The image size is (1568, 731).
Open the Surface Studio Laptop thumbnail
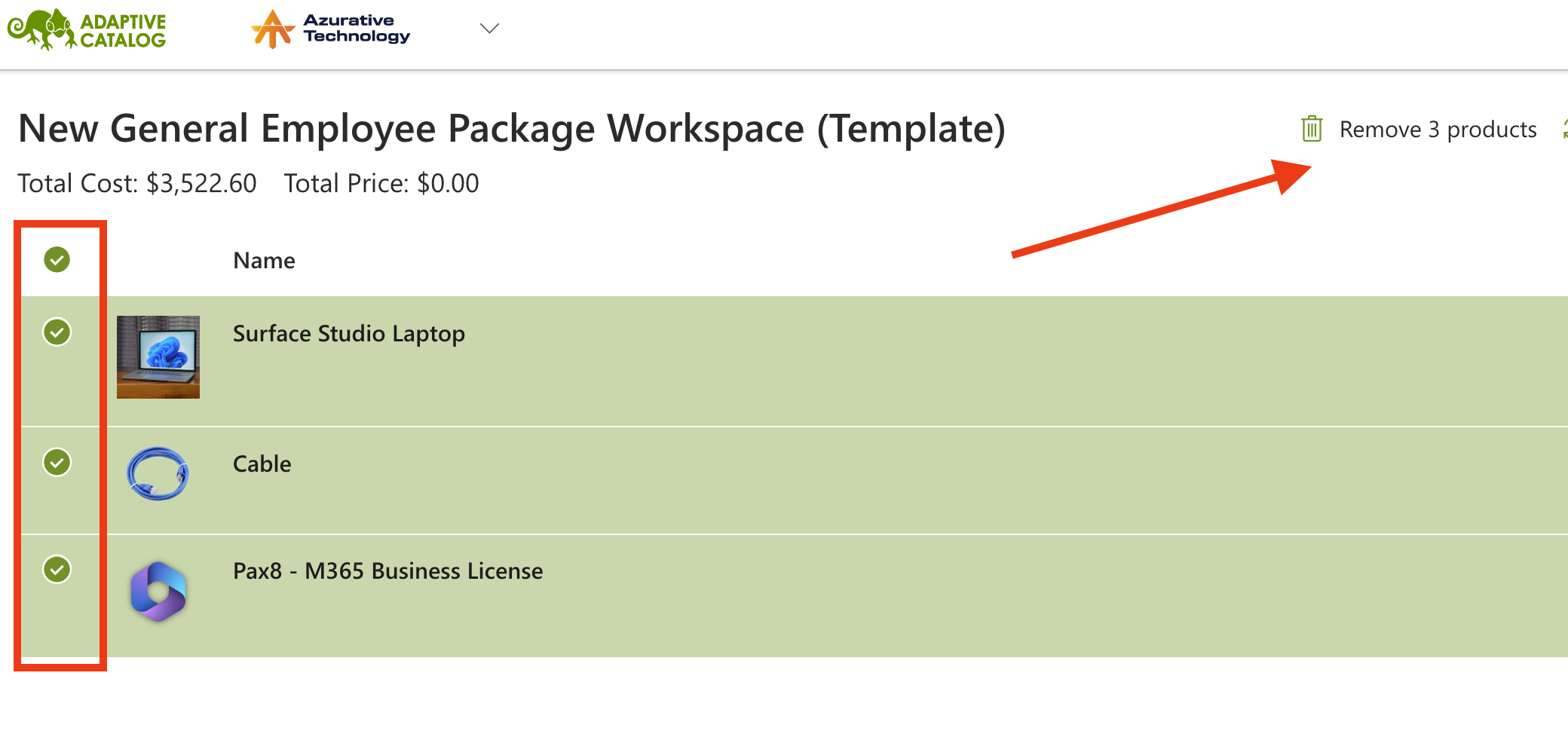coord(158,357)
